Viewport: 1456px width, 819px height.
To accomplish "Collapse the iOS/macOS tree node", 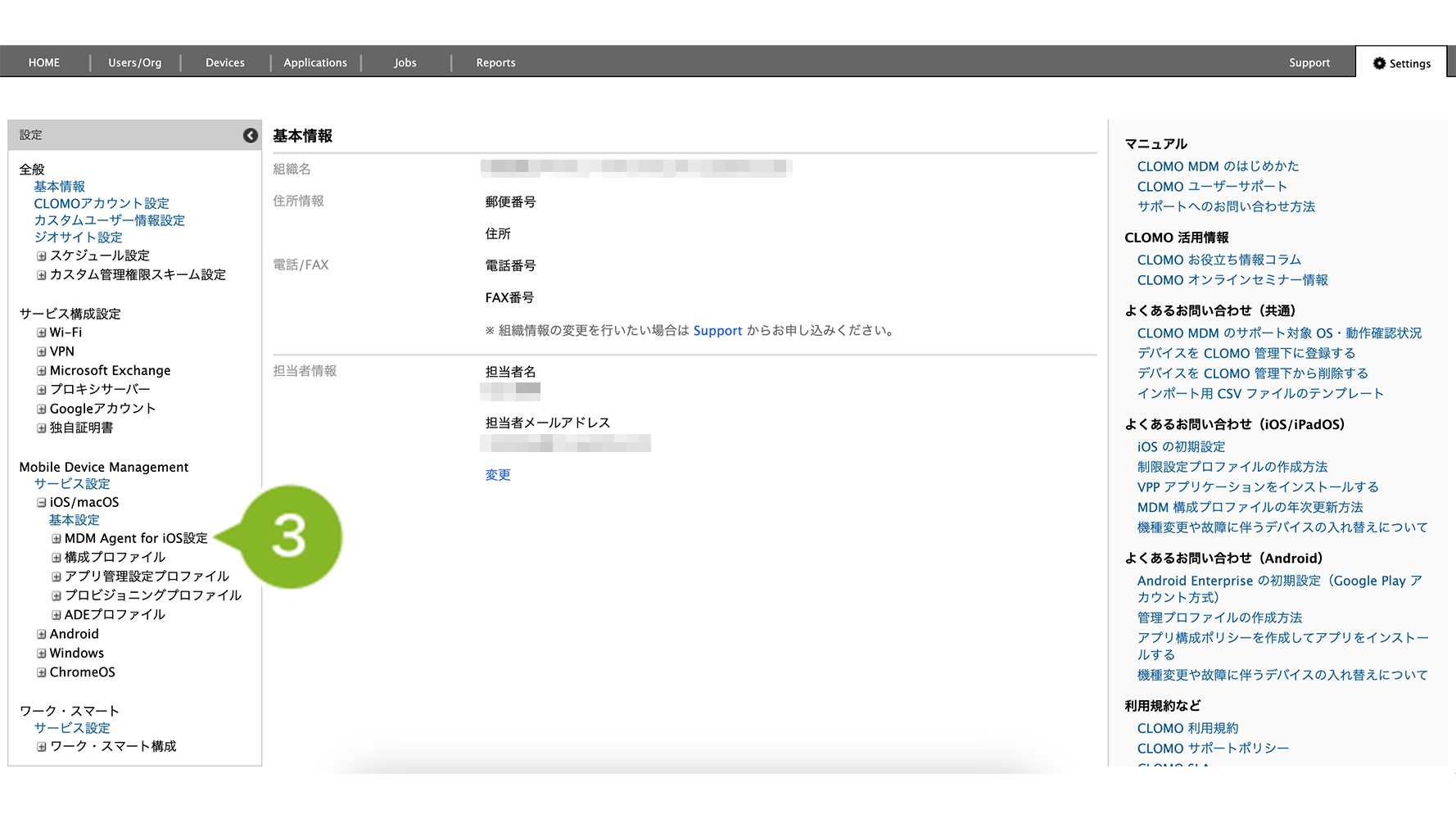I will [x=41, y=503].
